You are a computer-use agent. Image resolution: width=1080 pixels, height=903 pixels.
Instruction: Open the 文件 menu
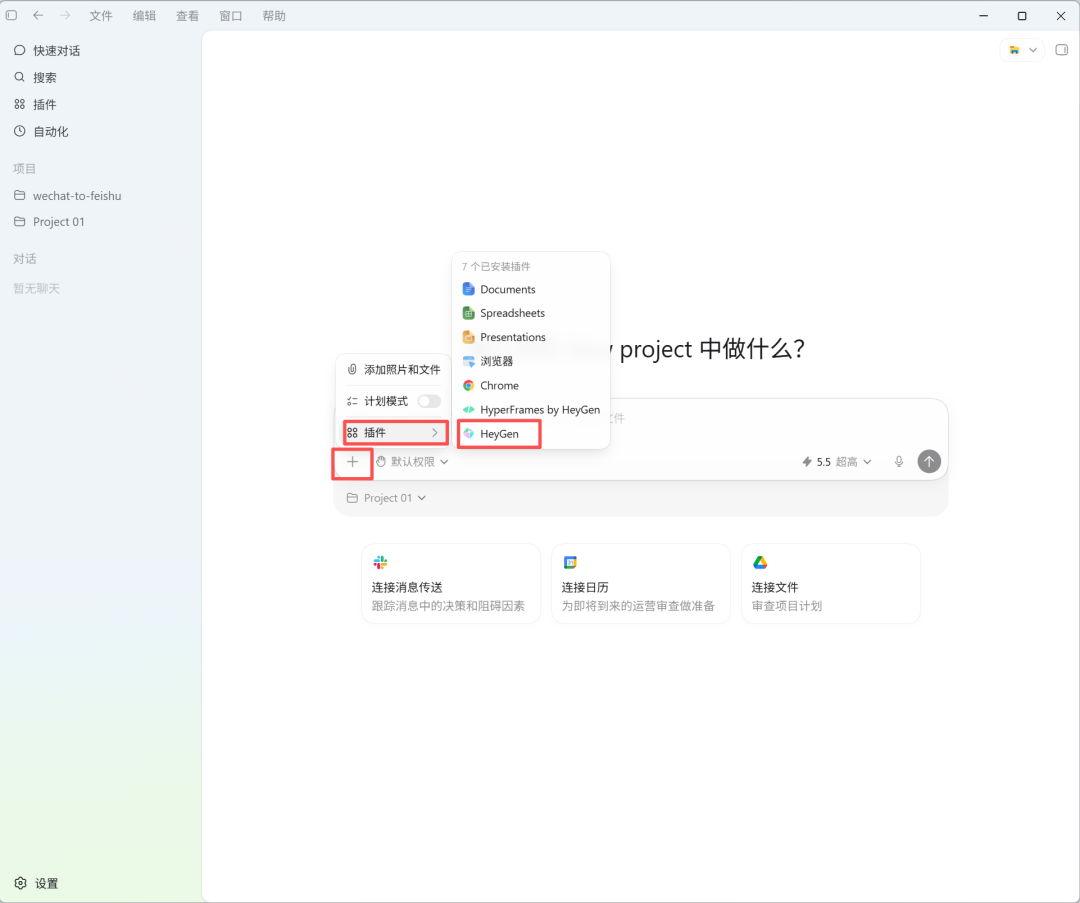click(101, 16)
